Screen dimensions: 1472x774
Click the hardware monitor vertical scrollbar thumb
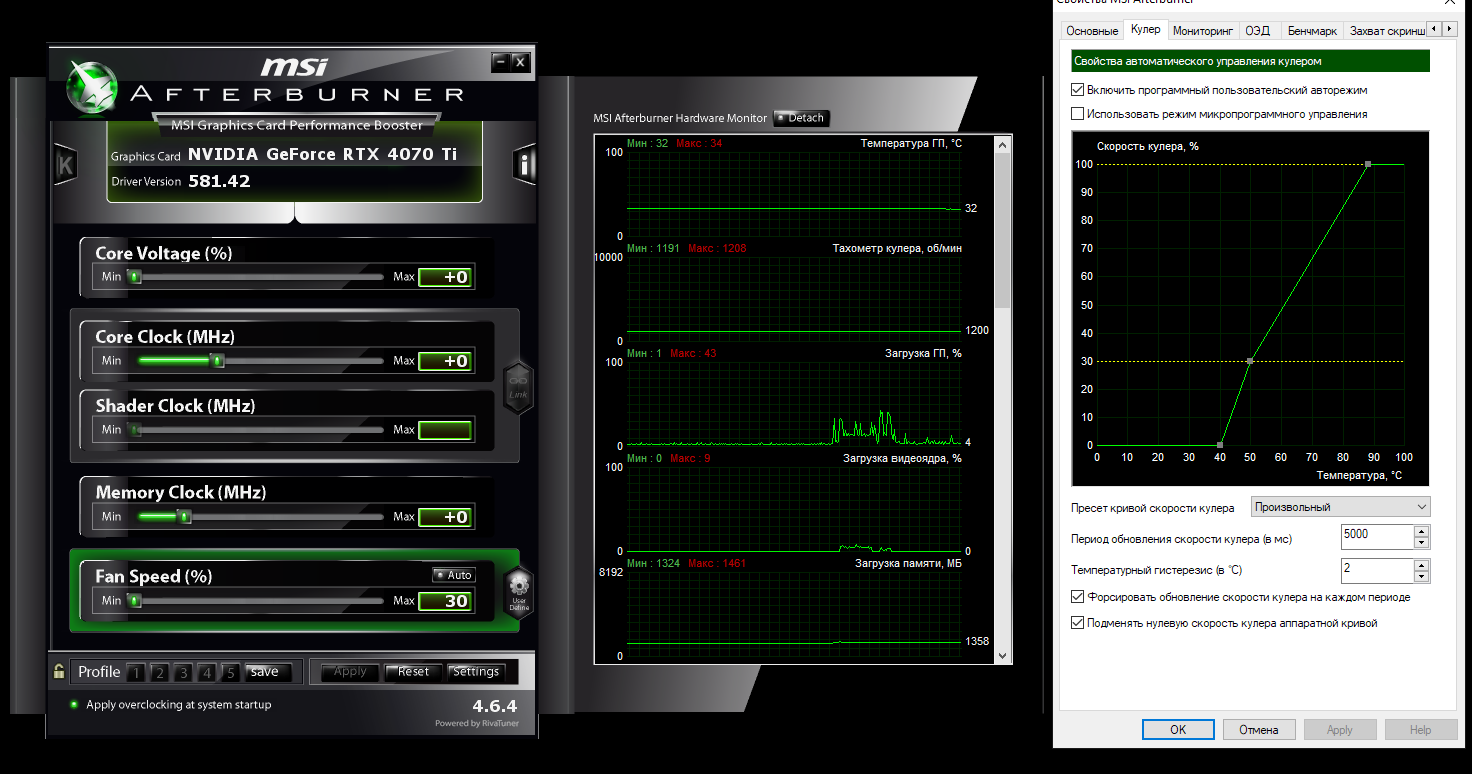[x=1003, y=232]
